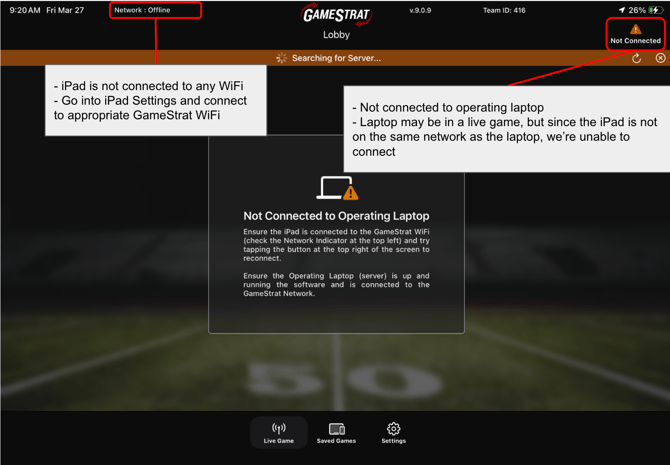The height and width of the screenshot is (465, 670).
Task: Click the 9:20 AM clock text
Action: [x=25, y=10]
